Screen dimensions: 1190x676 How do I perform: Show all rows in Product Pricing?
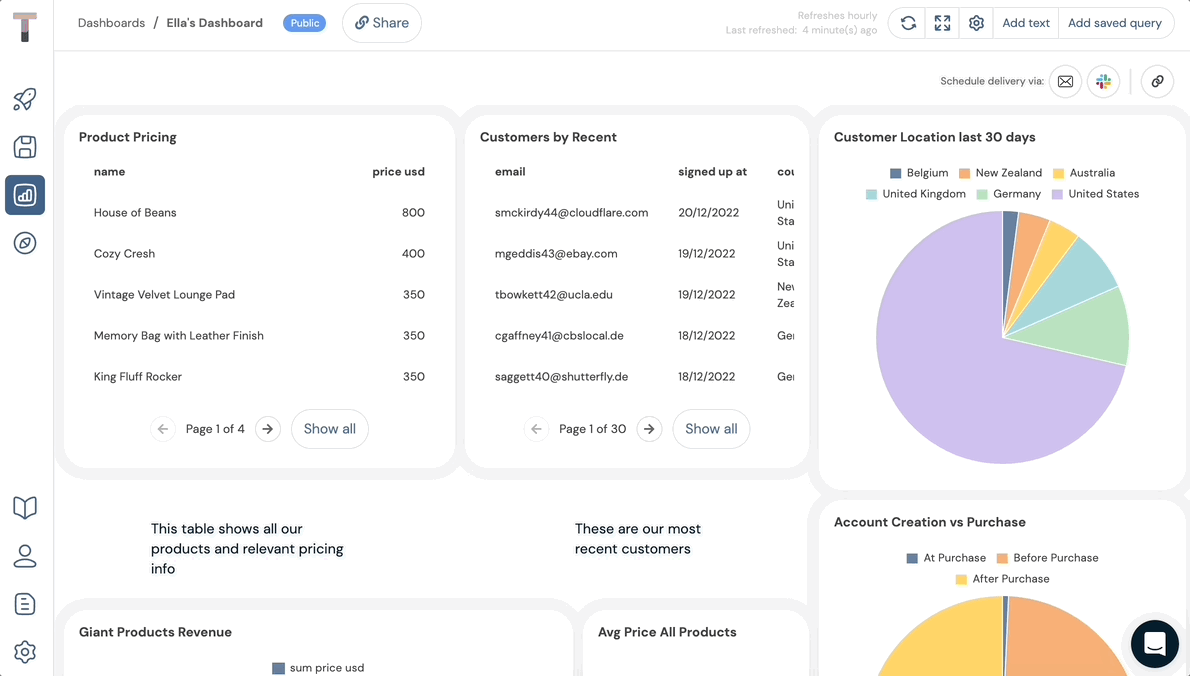329,429
